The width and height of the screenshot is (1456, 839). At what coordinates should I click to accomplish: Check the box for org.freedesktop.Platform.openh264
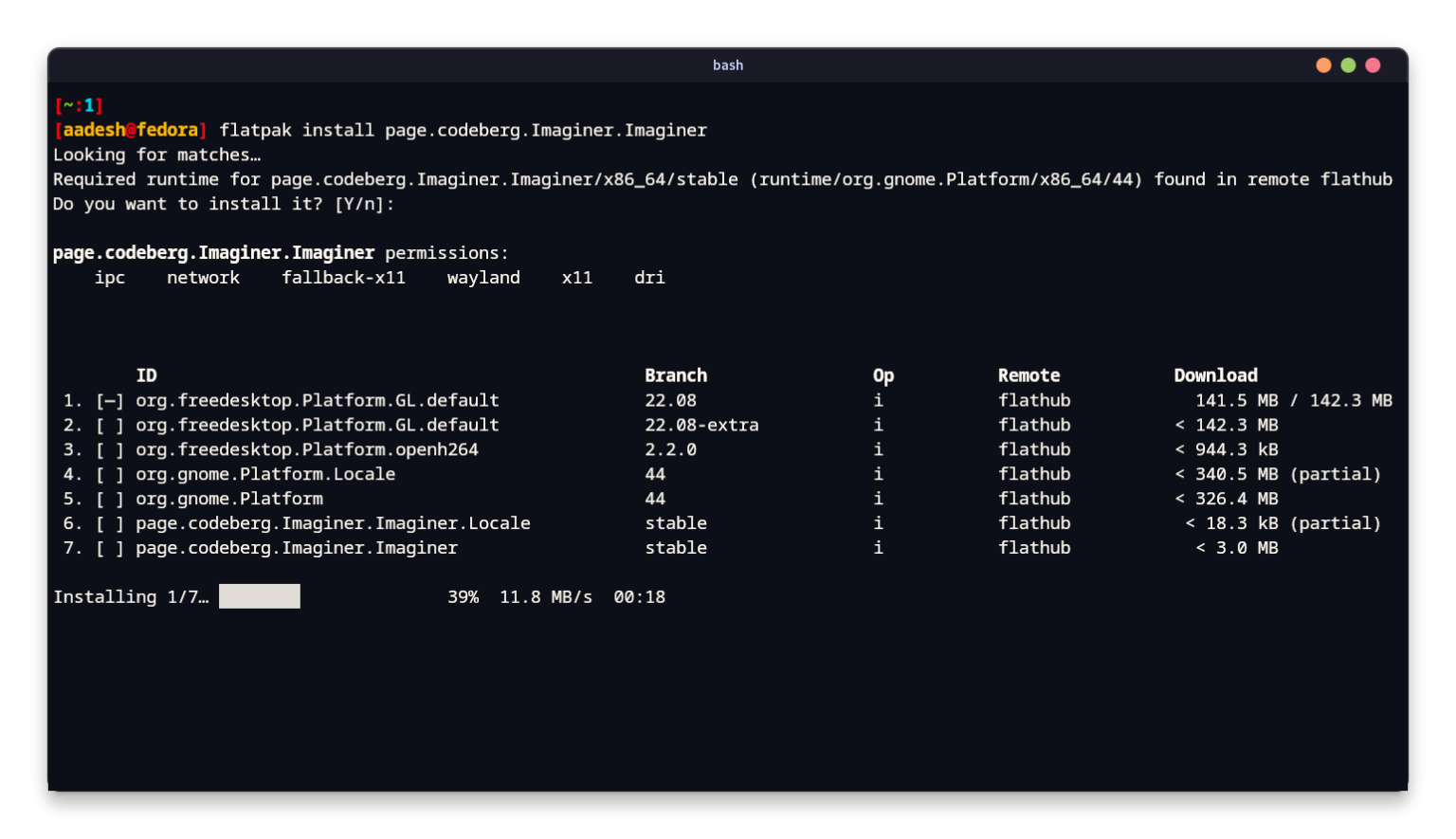[109, 449]
